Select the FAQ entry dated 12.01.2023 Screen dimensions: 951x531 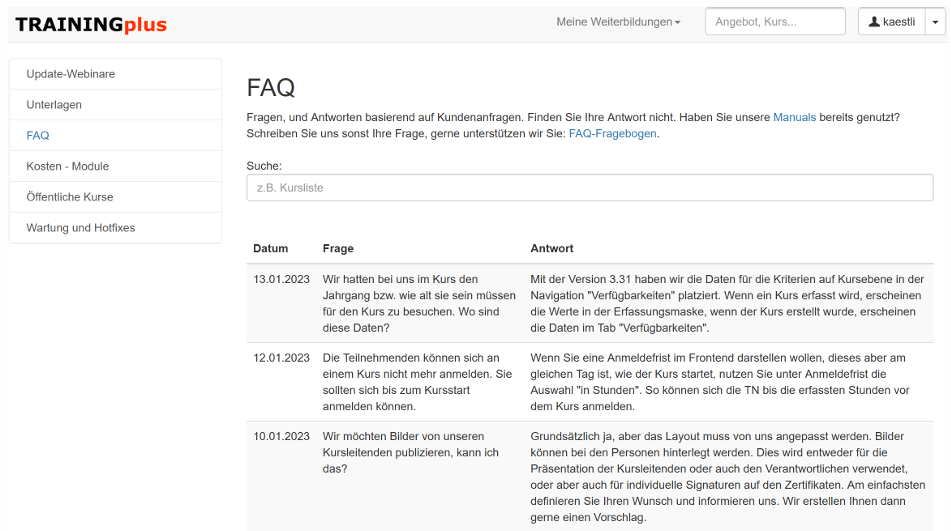(x=281, y=358)
